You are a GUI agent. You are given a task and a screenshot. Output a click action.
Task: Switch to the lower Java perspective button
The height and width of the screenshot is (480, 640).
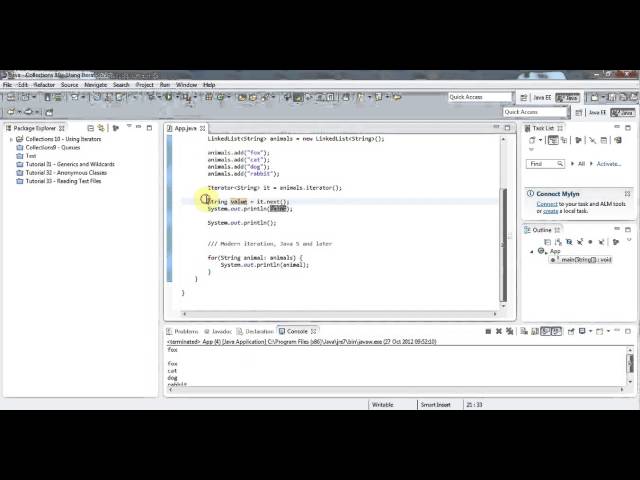tap(623, 112)
